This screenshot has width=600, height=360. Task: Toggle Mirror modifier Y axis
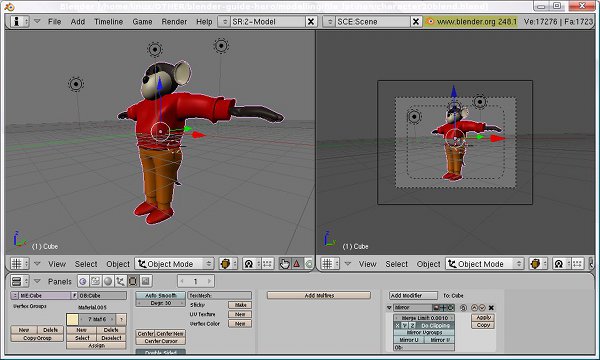pyautogui.click(x=405, y=326)
